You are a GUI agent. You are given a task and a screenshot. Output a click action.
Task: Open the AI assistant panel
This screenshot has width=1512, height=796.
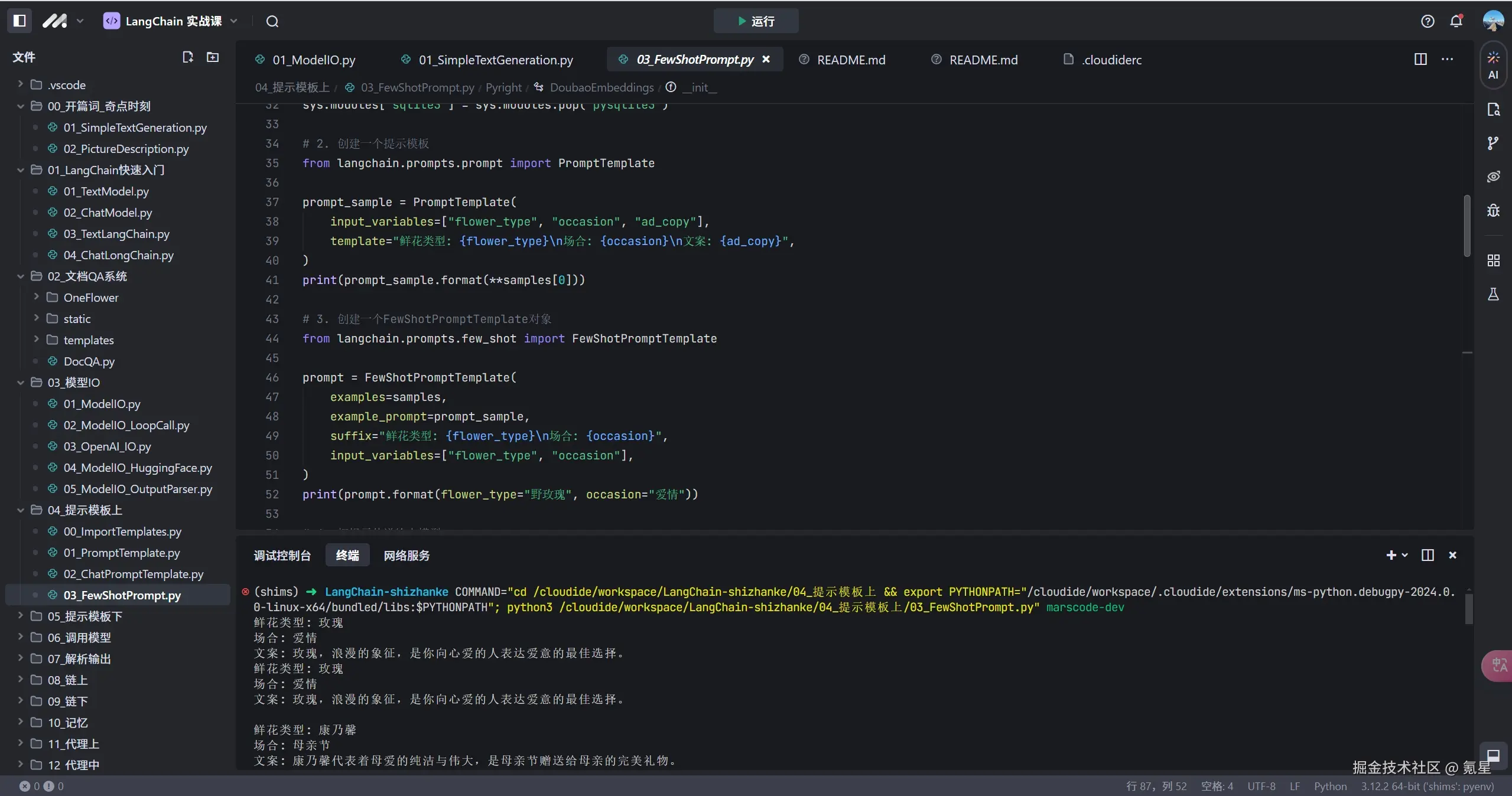pos(1493,64)
